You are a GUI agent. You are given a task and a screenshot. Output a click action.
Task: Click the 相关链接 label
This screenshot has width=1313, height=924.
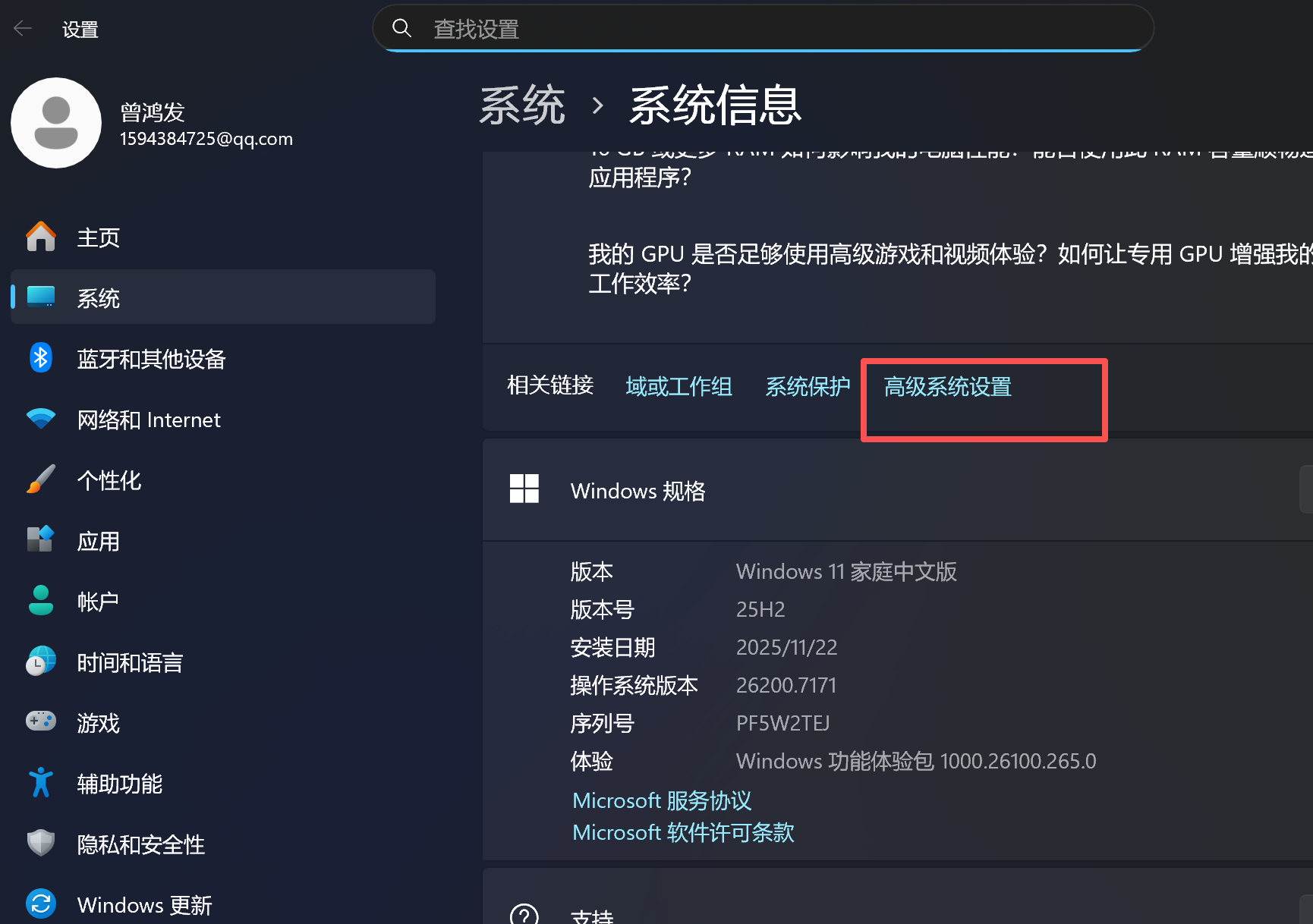pos(550,385)
